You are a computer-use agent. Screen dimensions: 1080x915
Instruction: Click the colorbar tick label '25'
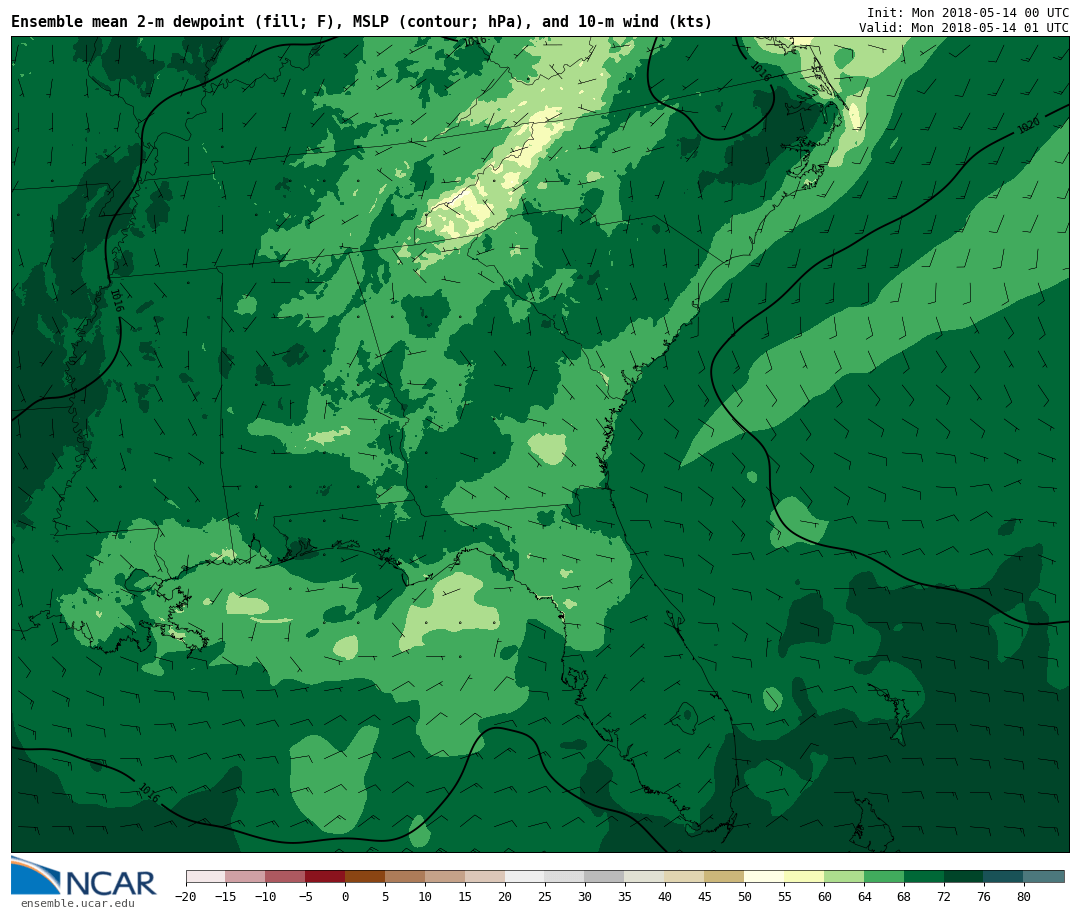pos(545,896)
